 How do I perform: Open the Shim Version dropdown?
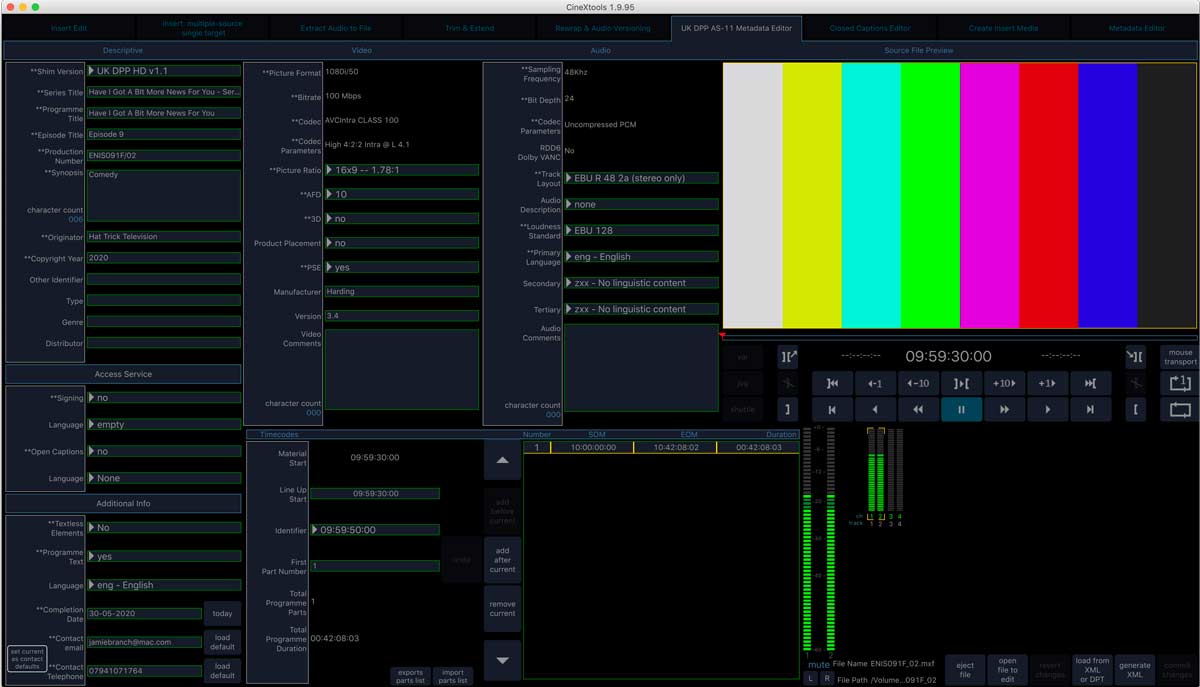(x=164, y=71)
